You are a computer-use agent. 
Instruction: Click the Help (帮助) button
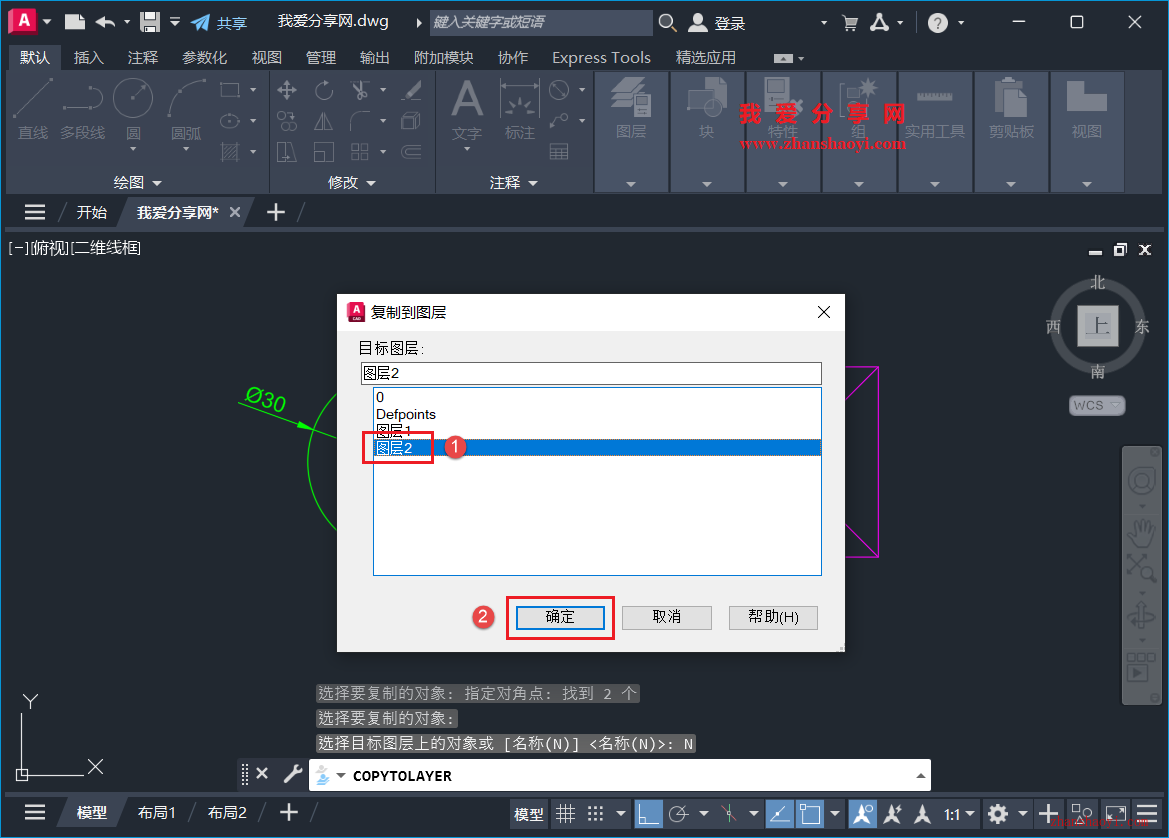pos(773,617)
